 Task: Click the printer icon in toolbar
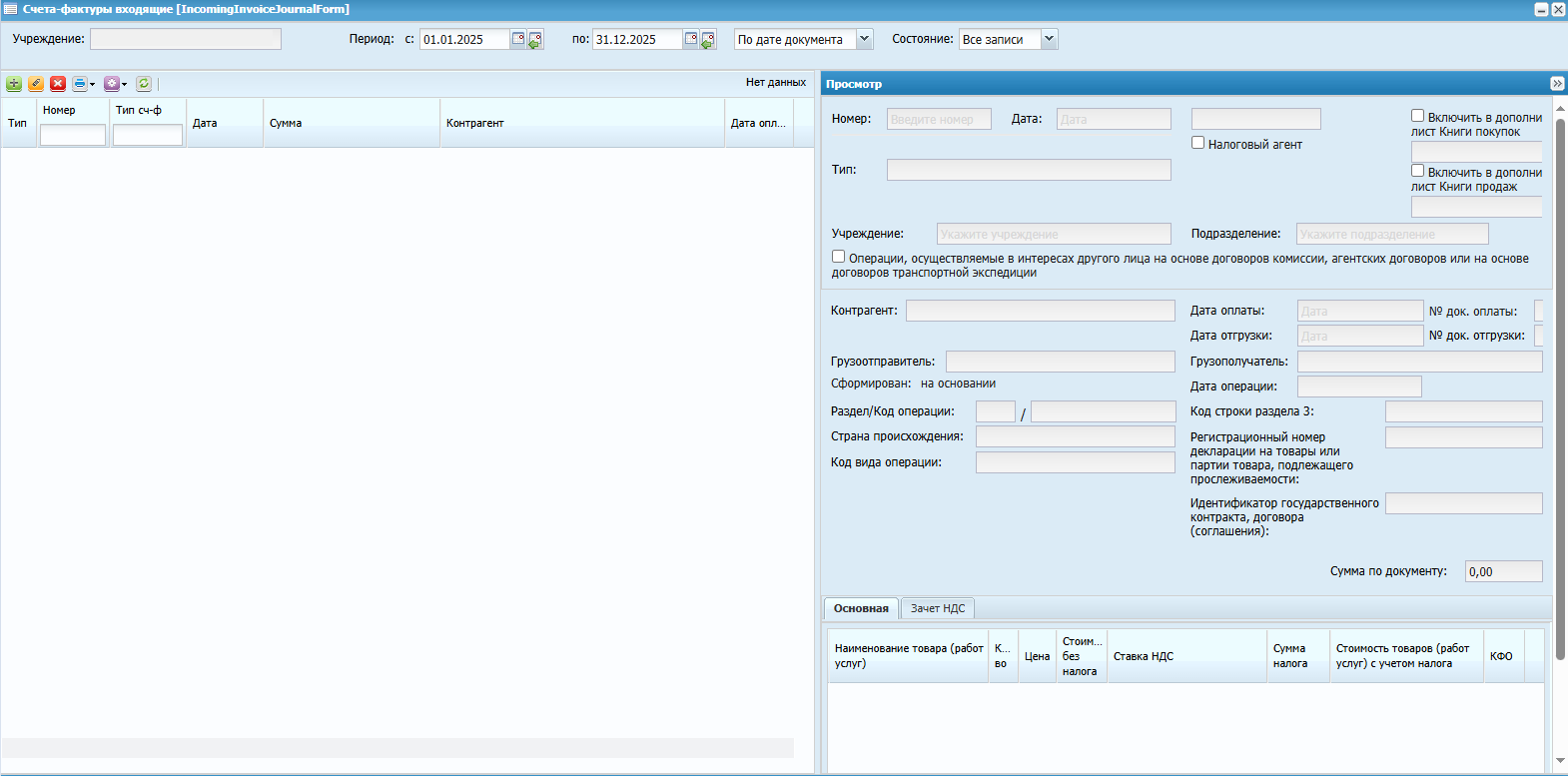[80, 84]
